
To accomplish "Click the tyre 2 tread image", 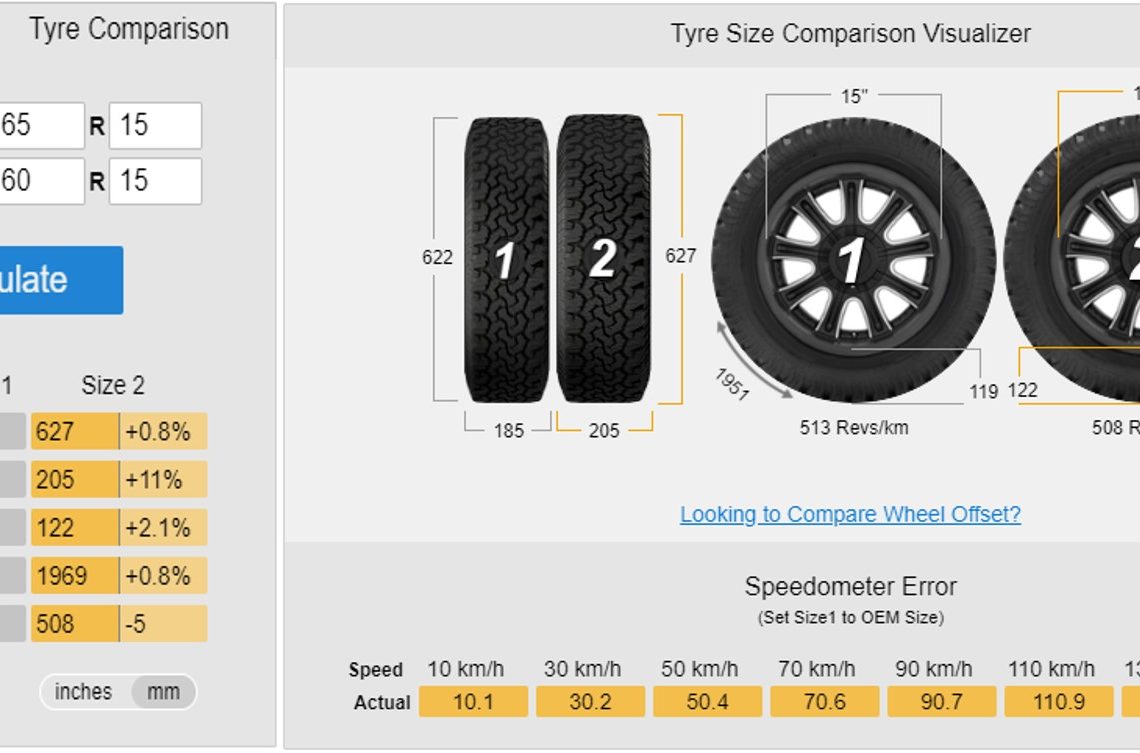I will coord(603,260).
